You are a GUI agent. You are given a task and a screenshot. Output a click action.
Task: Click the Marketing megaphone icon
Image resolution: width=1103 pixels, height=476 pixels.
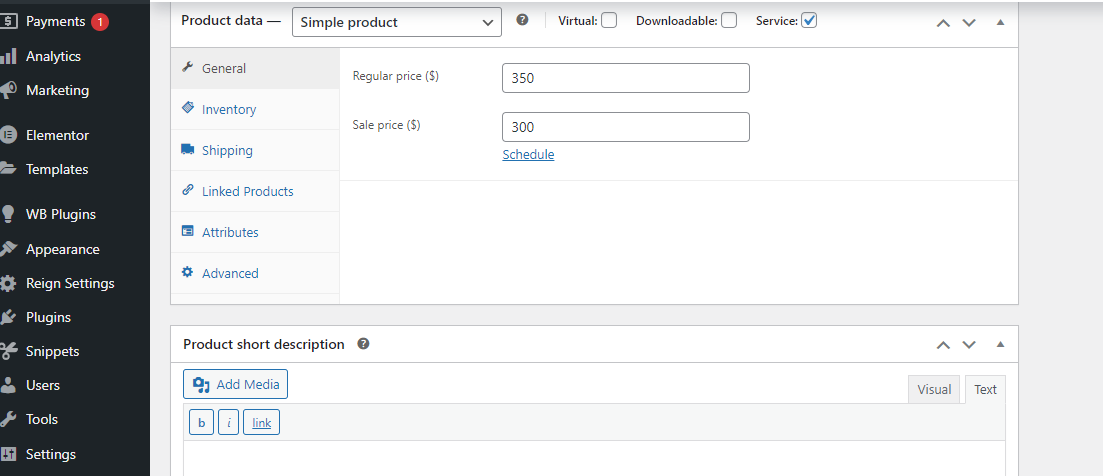point(8,90)
